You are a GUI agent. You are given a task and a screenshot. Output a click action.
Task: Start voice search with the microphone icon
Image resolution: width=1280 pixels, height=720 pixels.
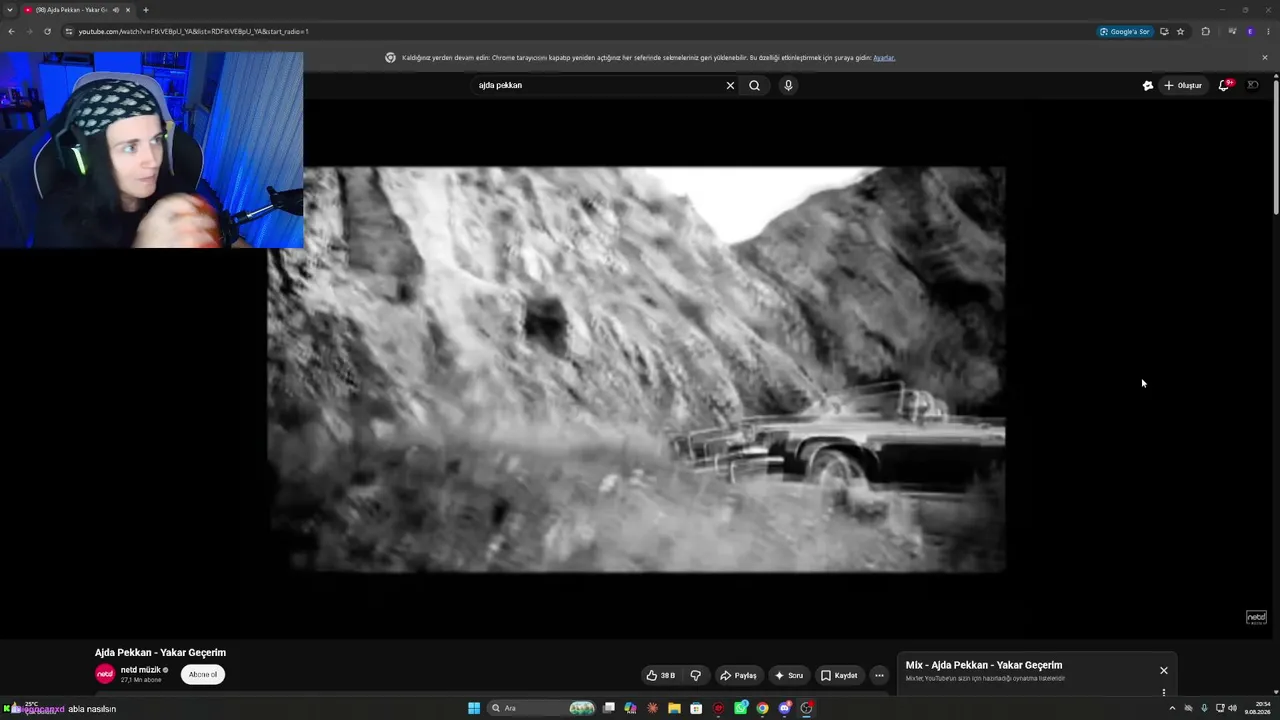tap(788, 85)
